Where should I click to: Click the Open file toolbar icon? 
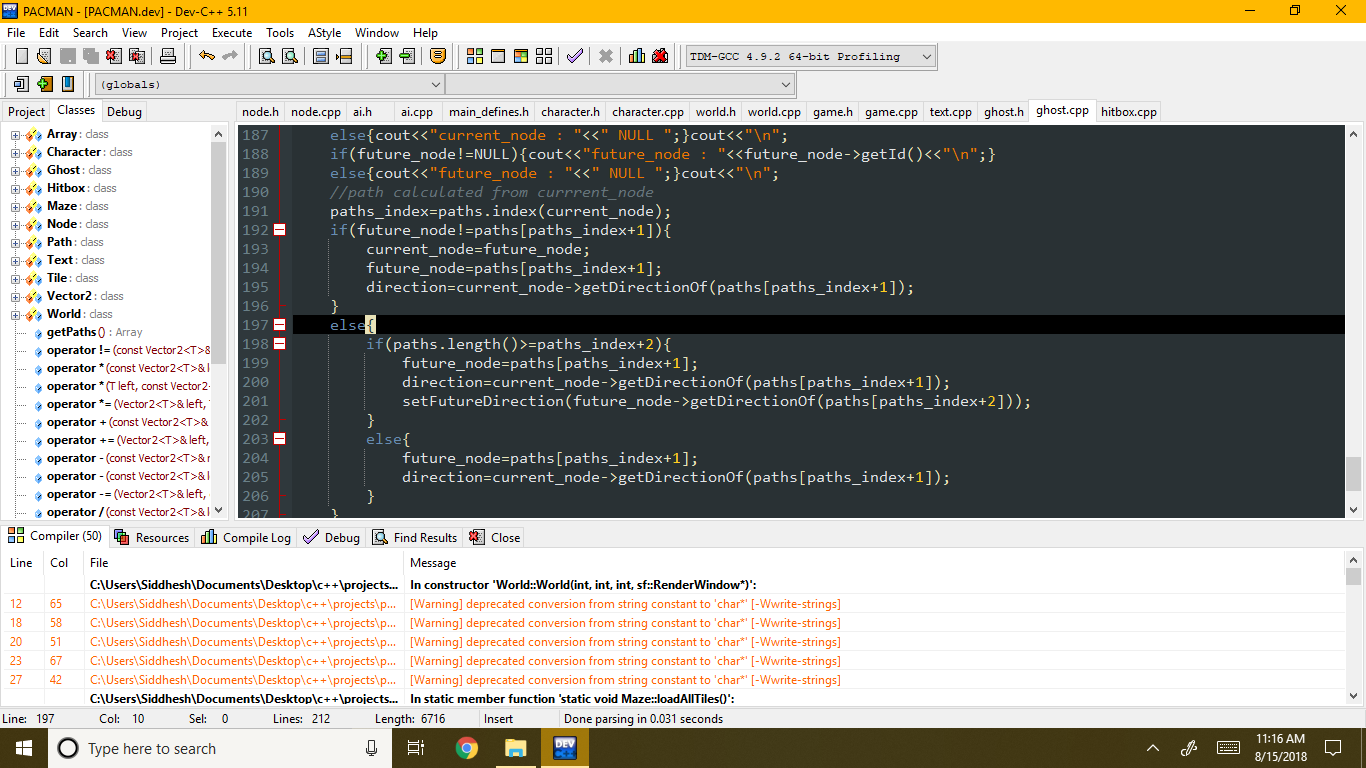pos(44,56)
